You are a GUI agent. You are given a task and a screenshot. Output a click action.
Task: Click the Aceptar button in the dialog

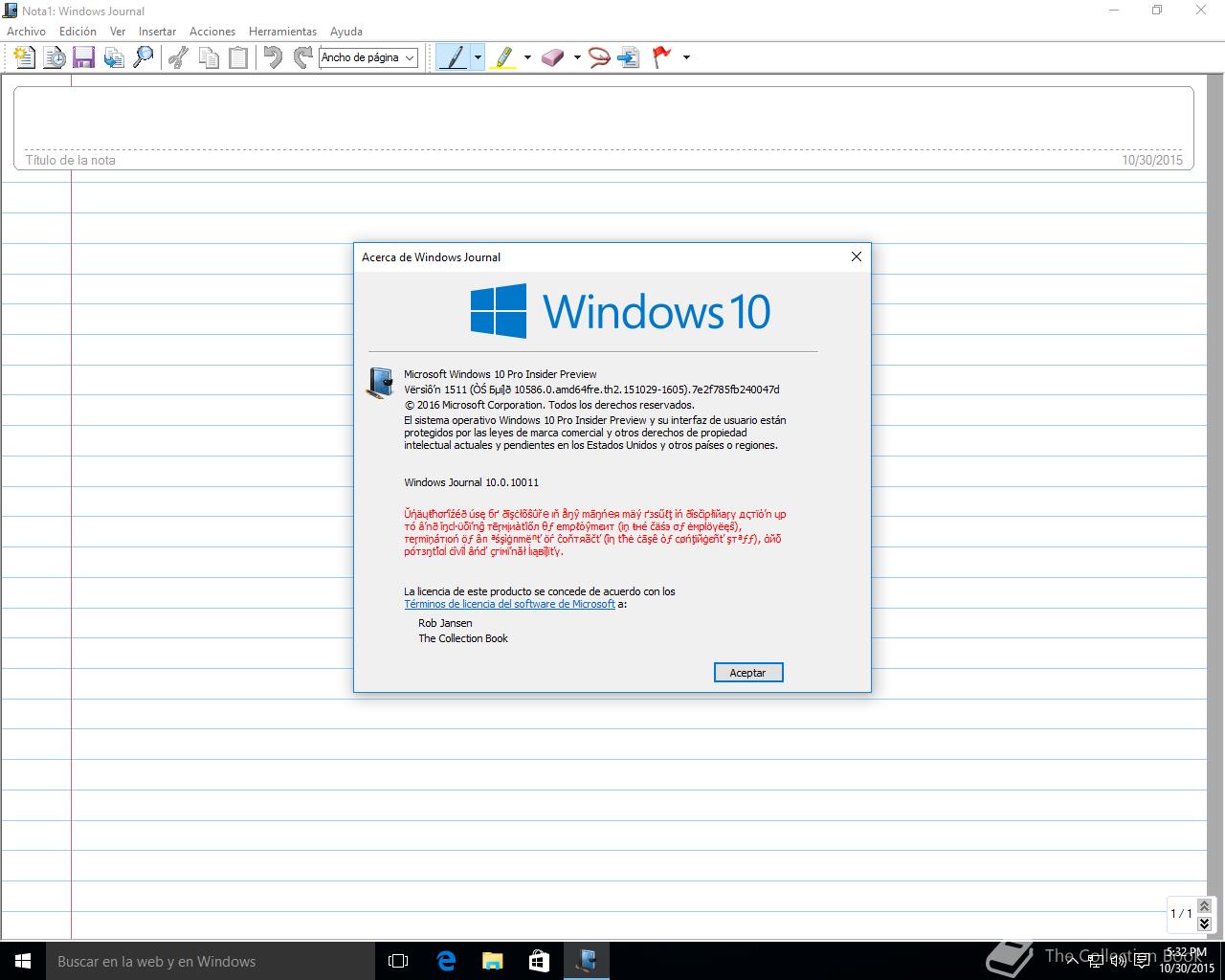[748, 673]
